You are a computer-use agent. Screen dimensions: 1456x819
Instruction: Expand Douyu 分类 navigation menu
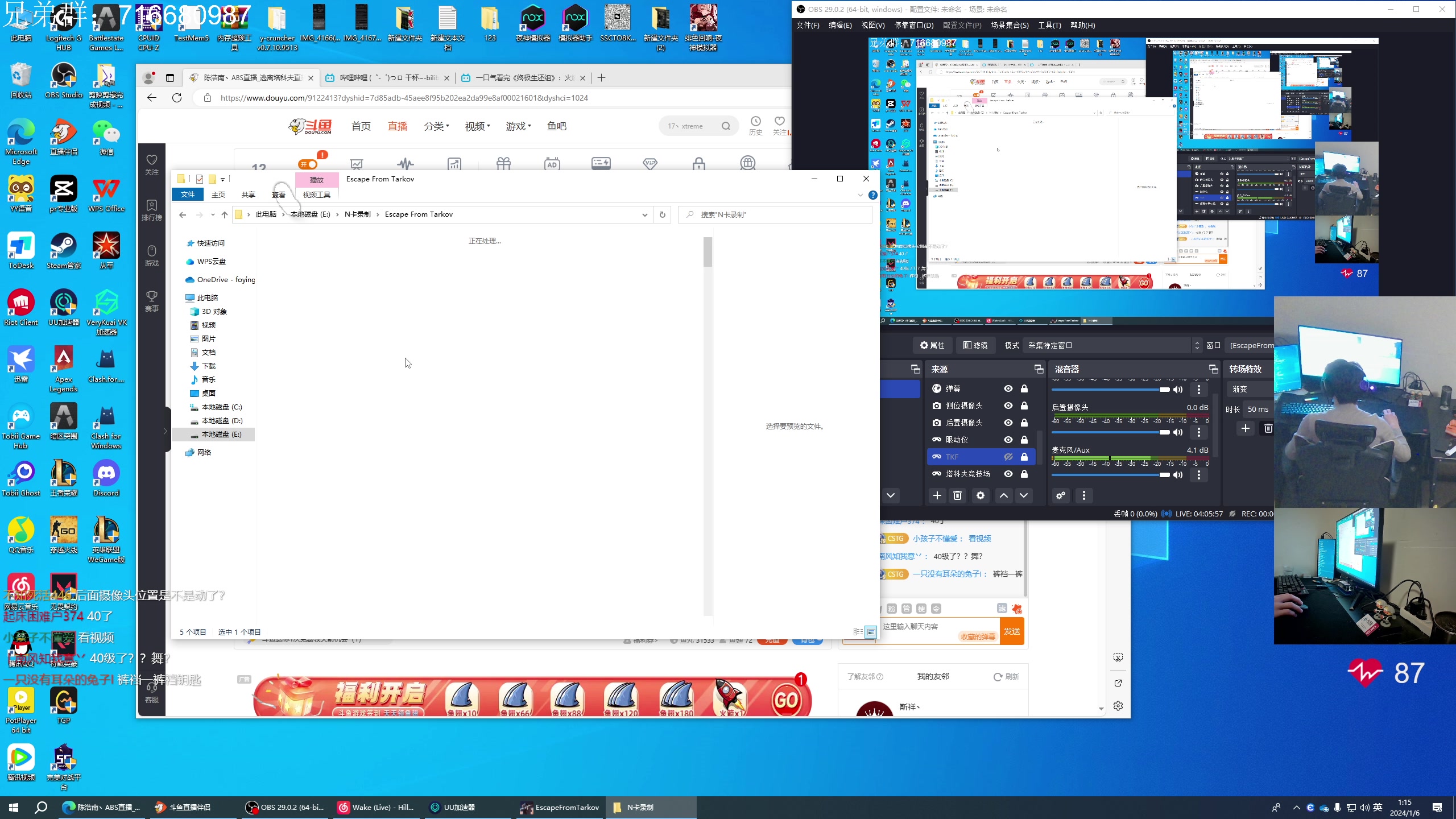436,126
